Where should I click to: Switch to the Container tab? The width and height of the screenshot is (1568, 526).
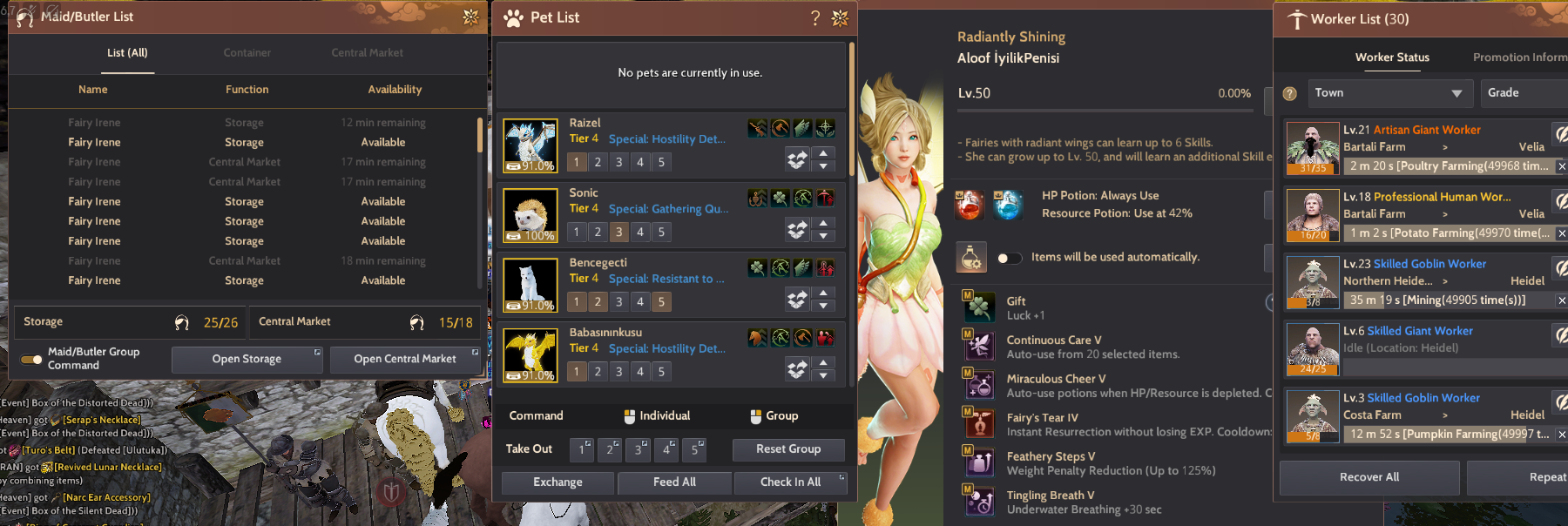(247, 53)
